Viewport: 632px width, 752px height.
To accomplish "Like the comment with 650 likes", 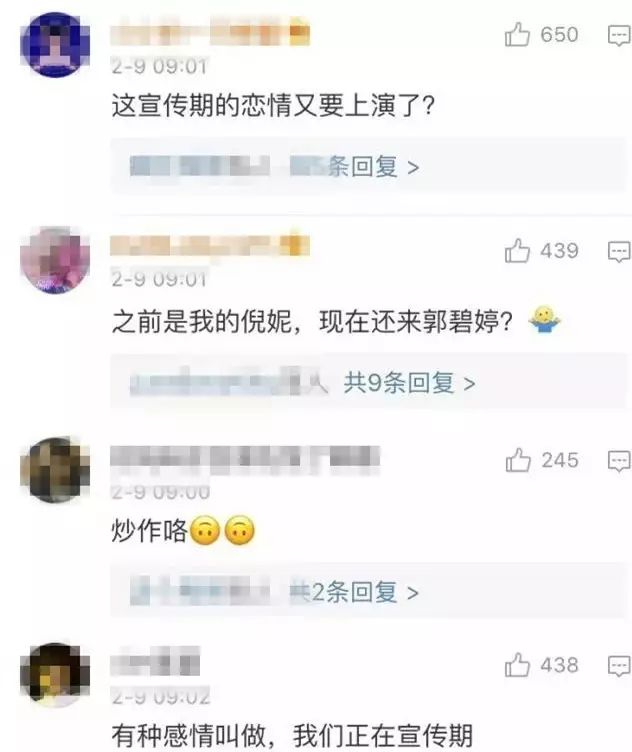I will (517, 35).
